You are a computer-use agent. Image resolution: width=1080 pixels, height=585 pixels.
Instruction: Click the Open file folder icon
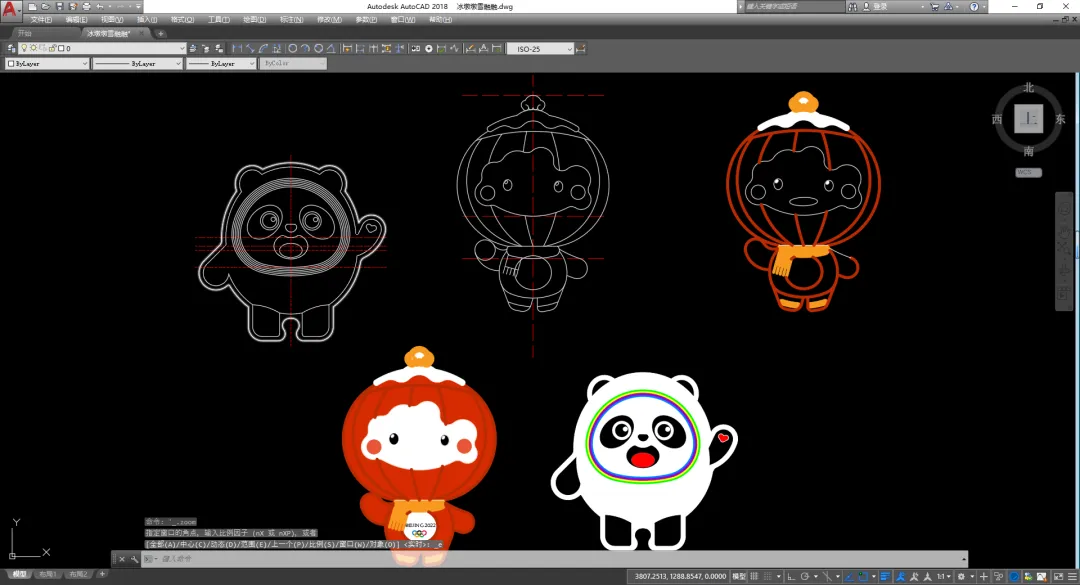point(45,6)
